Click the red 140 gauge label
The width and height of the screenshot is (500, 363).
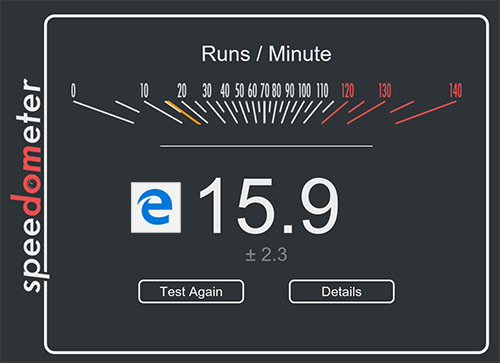pos(456,90)
